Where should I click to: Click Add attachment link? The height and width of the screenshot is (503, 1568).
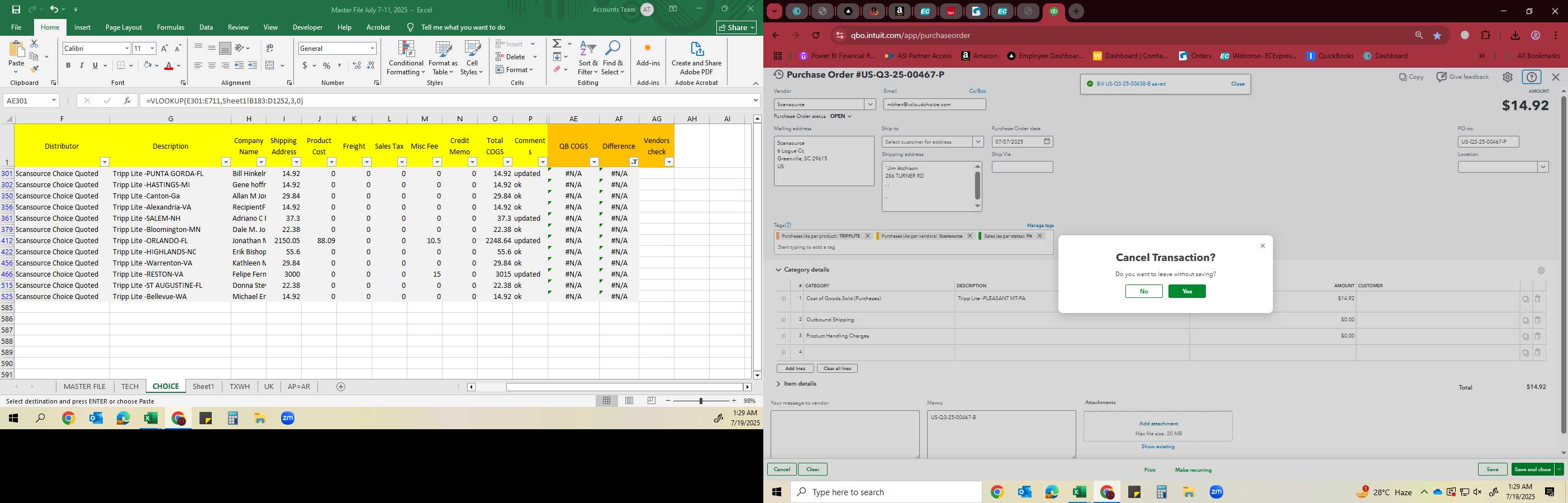(x=1158, y=423)
